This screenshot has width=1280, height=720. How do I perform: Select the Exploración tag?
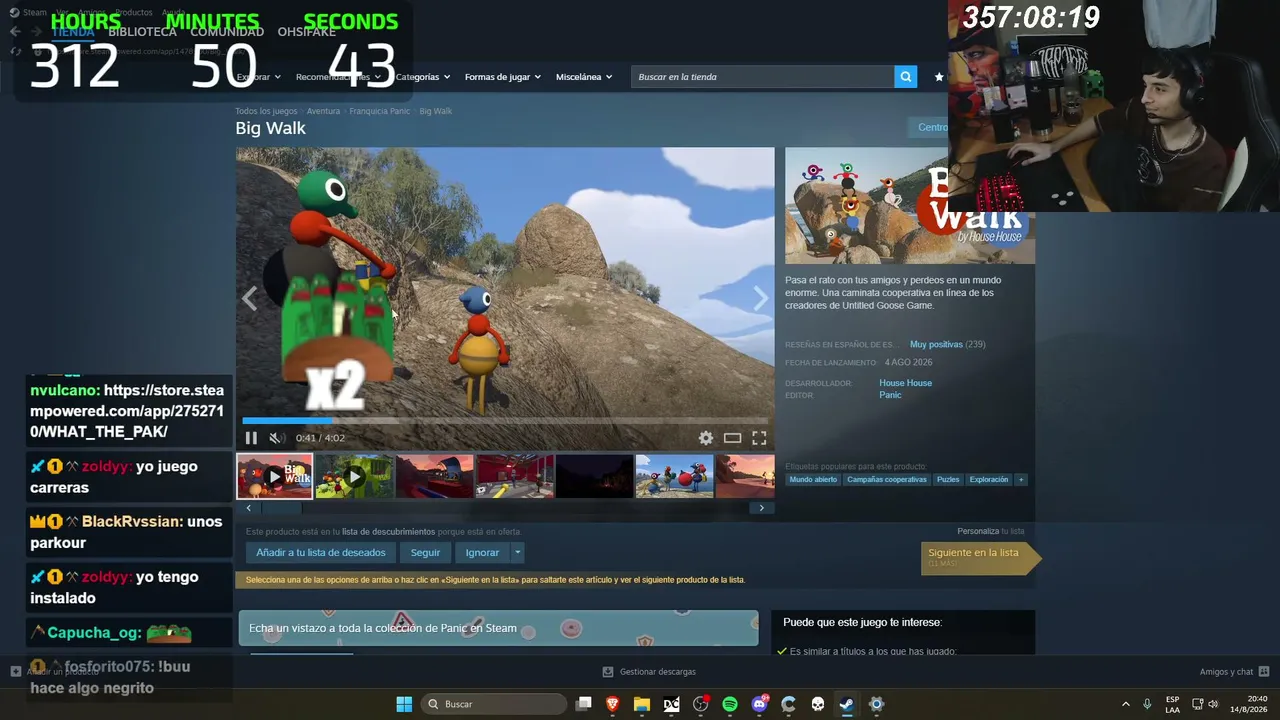(989, 480)
